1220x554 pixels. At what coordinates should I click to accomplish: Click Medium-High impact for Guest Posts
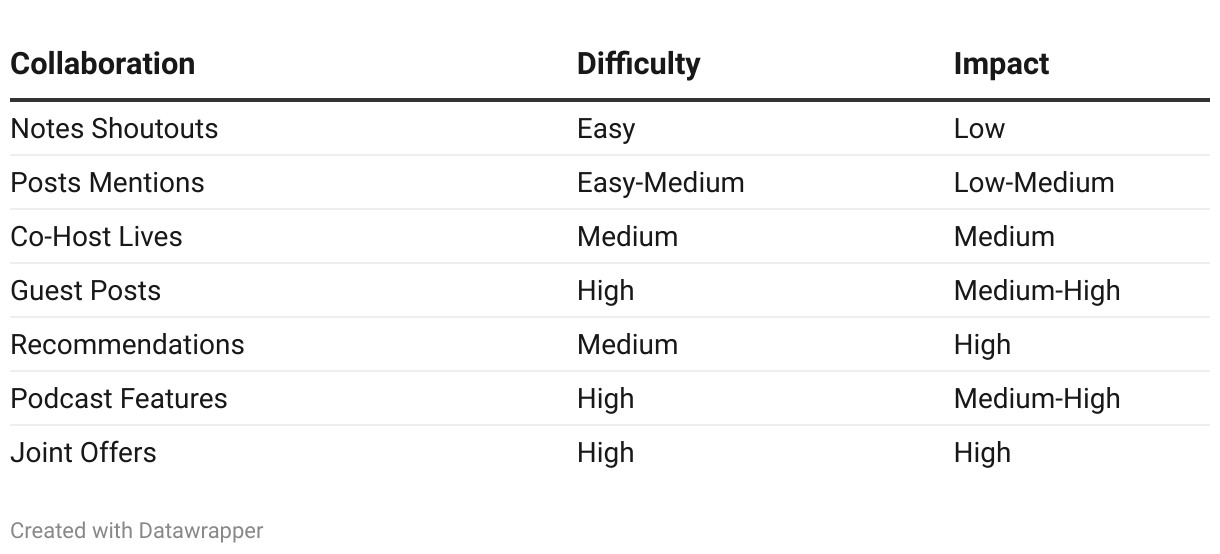point(1036,291)
